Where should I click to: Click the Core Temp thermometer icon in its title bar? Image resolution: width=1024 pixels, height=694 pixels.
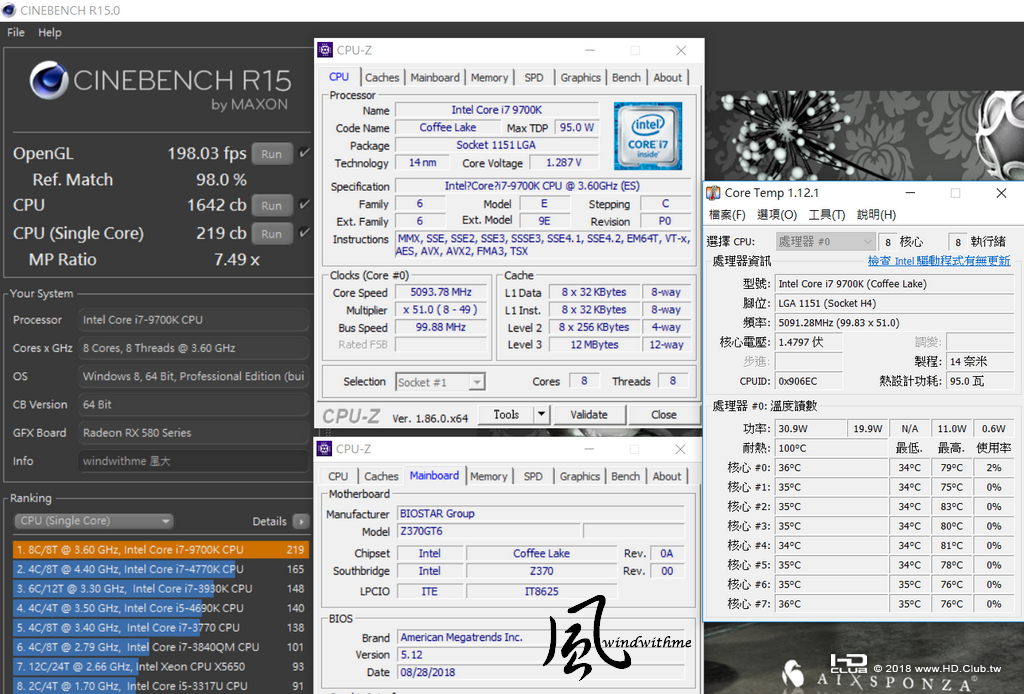coord(713,193)
